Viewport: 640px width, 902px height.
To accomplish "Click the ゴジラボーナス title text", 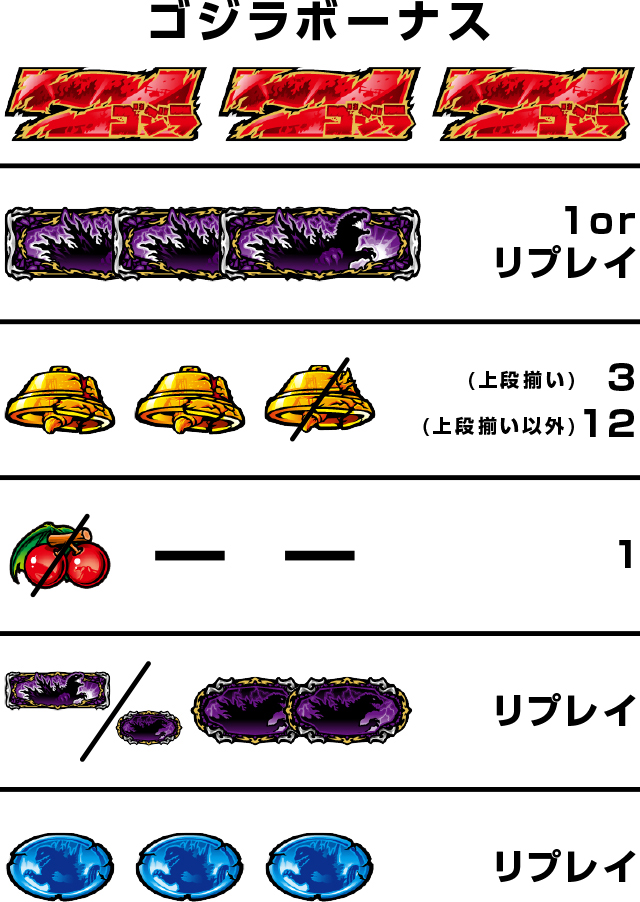I will click(320, 22).
